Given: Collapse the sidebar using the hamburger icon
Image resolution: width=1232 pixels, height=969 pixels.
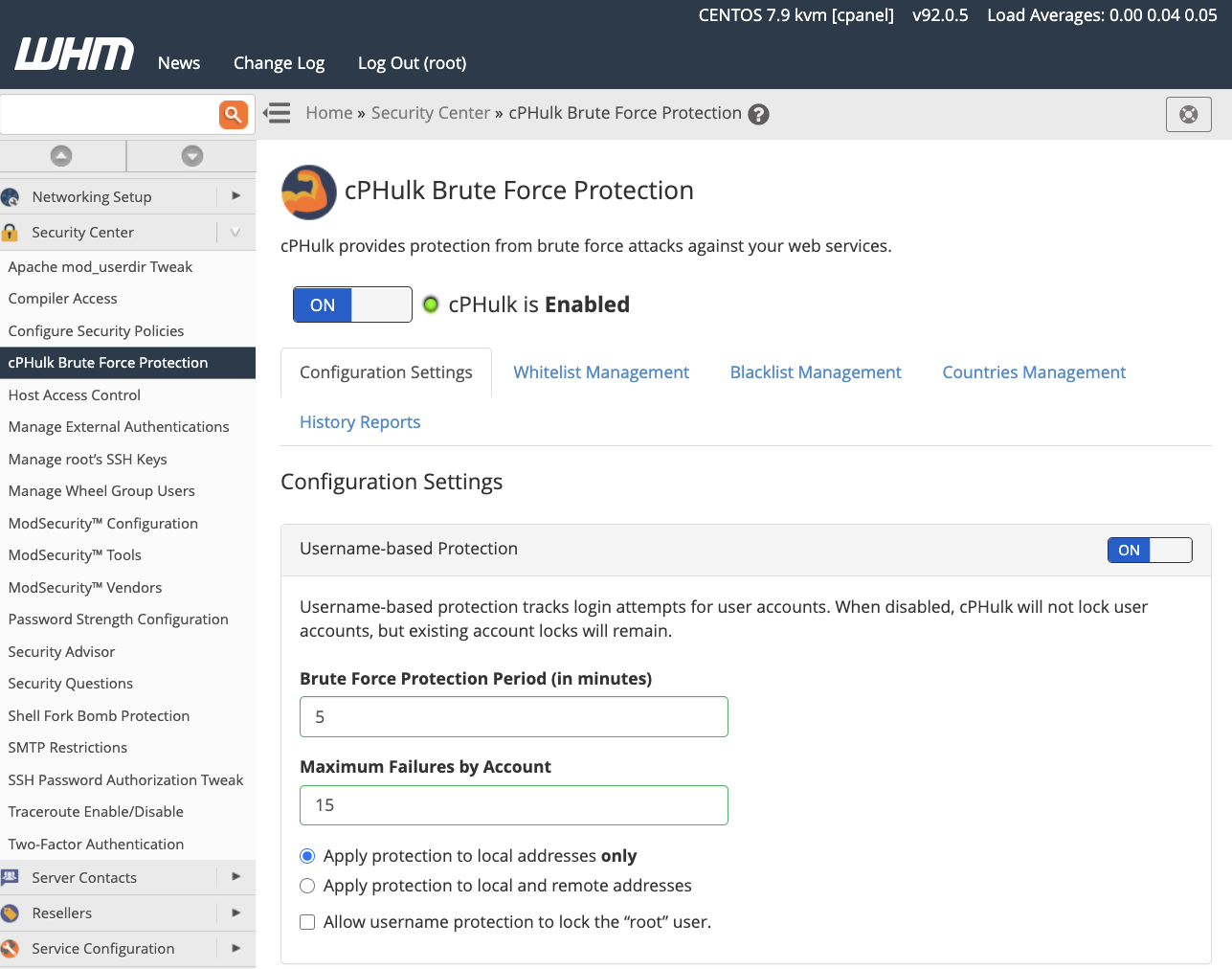Looking at the screenshot, I should [277, 113].
